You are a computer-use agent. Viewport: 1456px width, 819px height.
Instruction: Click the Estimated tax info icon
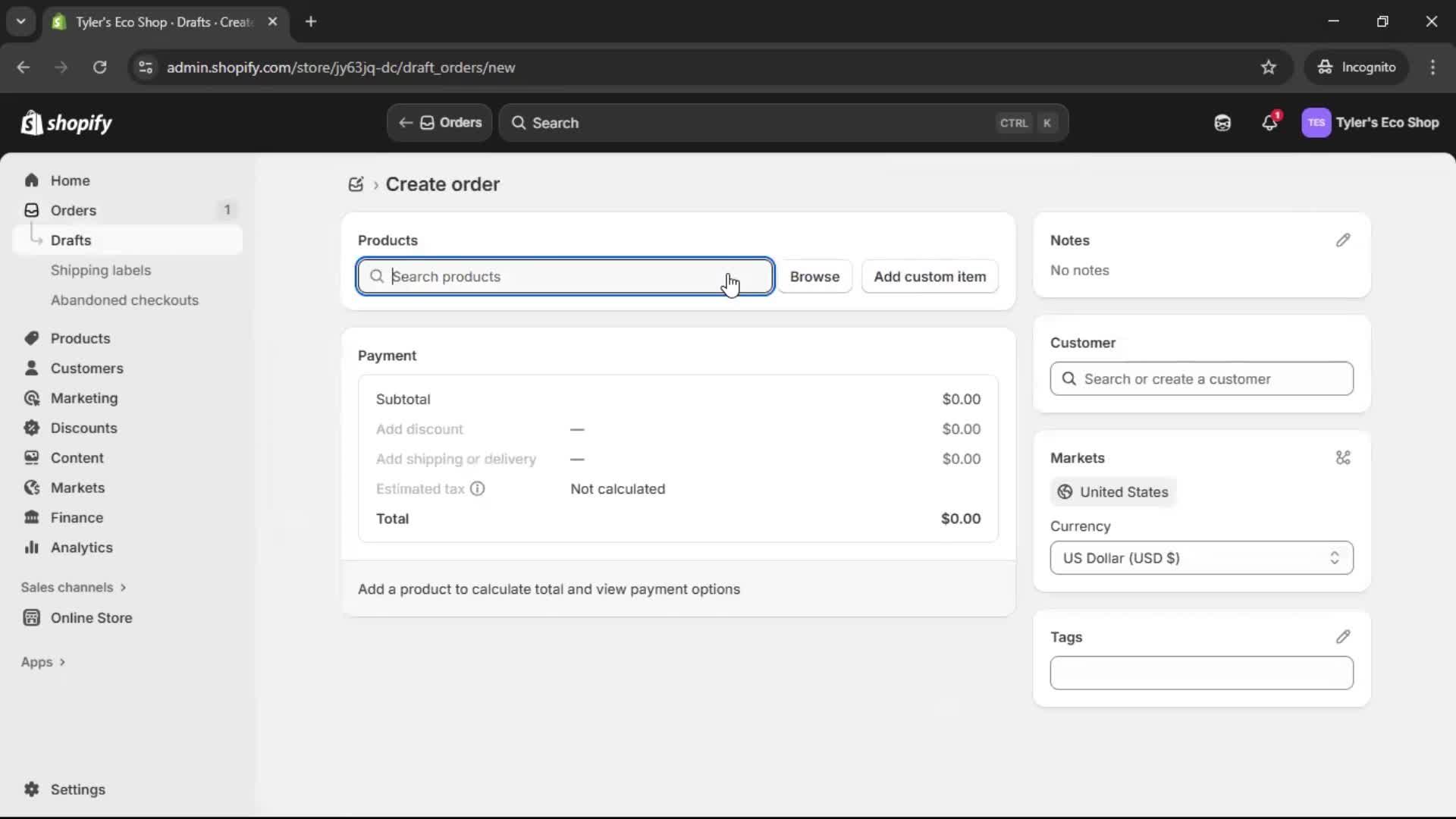coord(478,489)
